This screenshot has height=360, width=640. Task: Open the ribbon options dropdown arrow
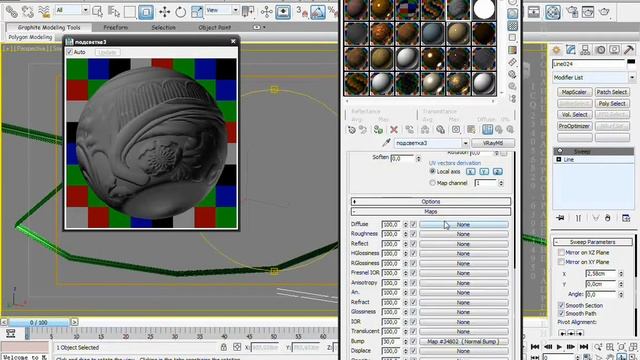264,27
